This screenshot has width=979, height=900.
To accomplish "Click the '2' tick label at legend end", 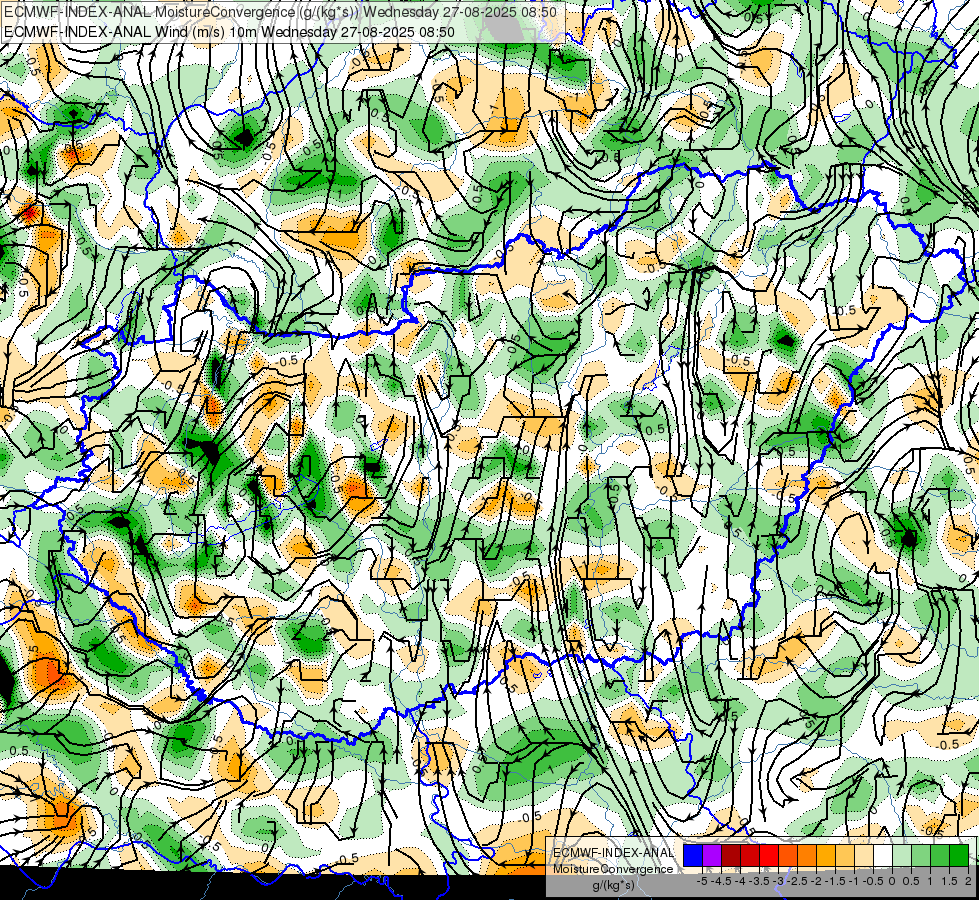I will coord(968,881).
